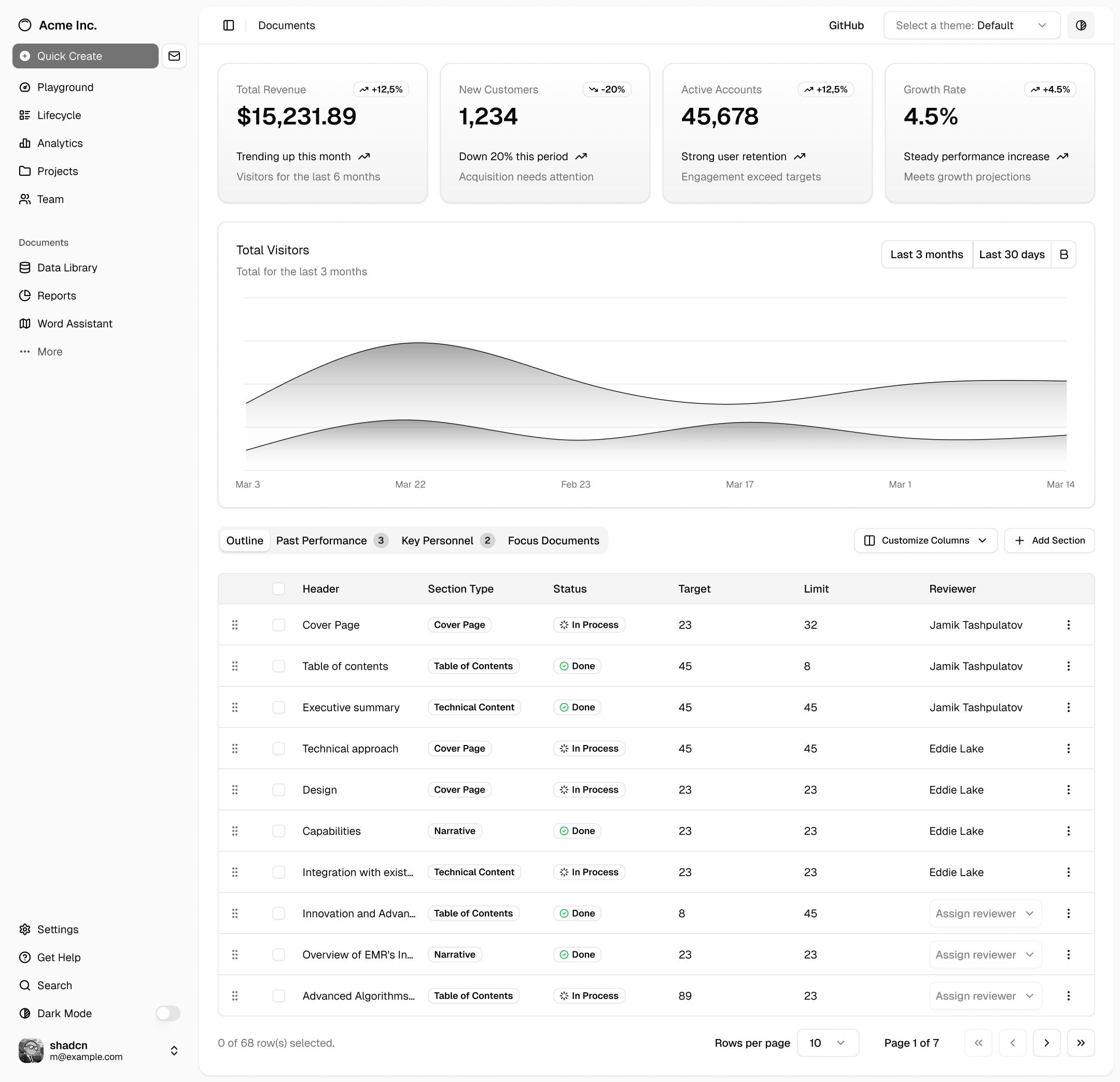1120x1082 pixels.
Task: Expand the Customize Columns dropdown
Action: click(925, 540)
